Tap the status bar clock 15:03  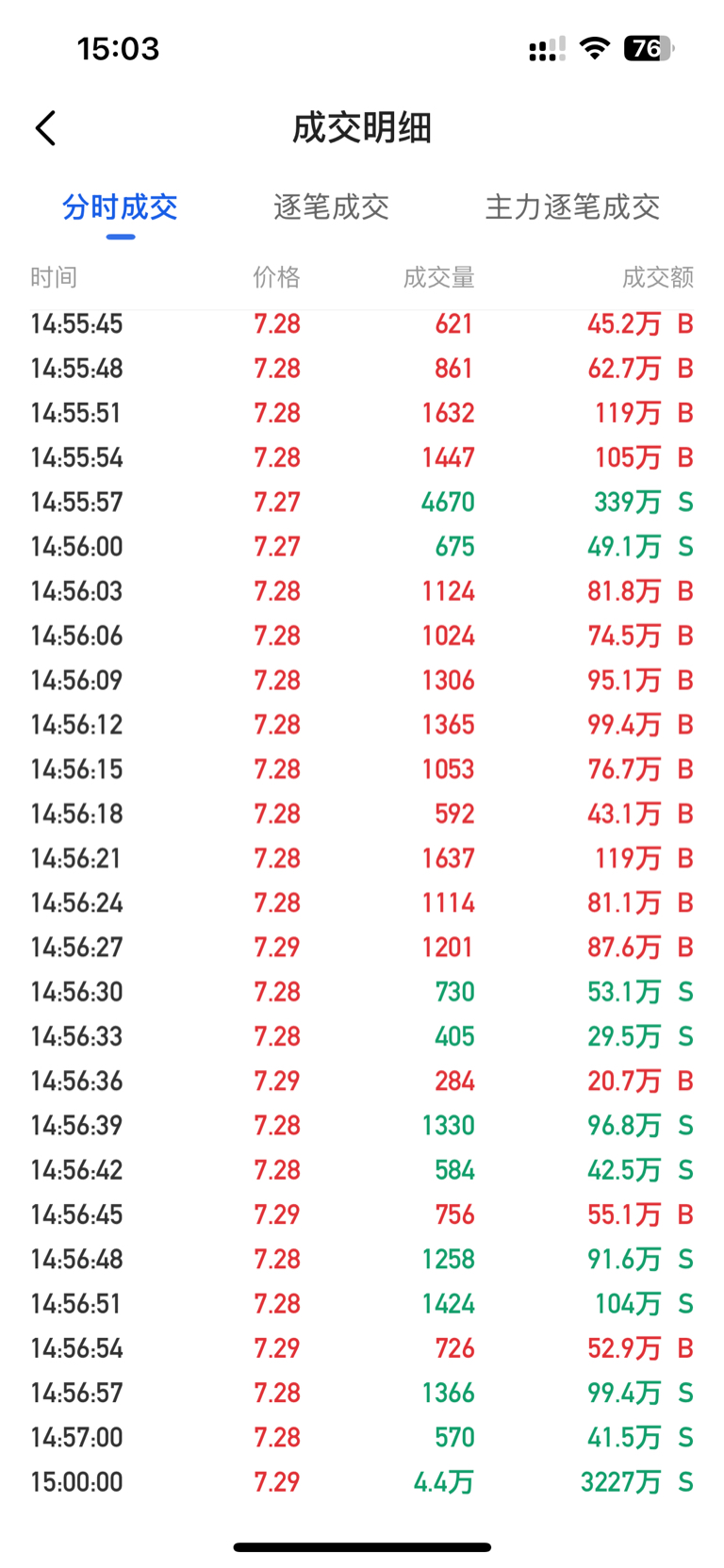coord(118,48)
